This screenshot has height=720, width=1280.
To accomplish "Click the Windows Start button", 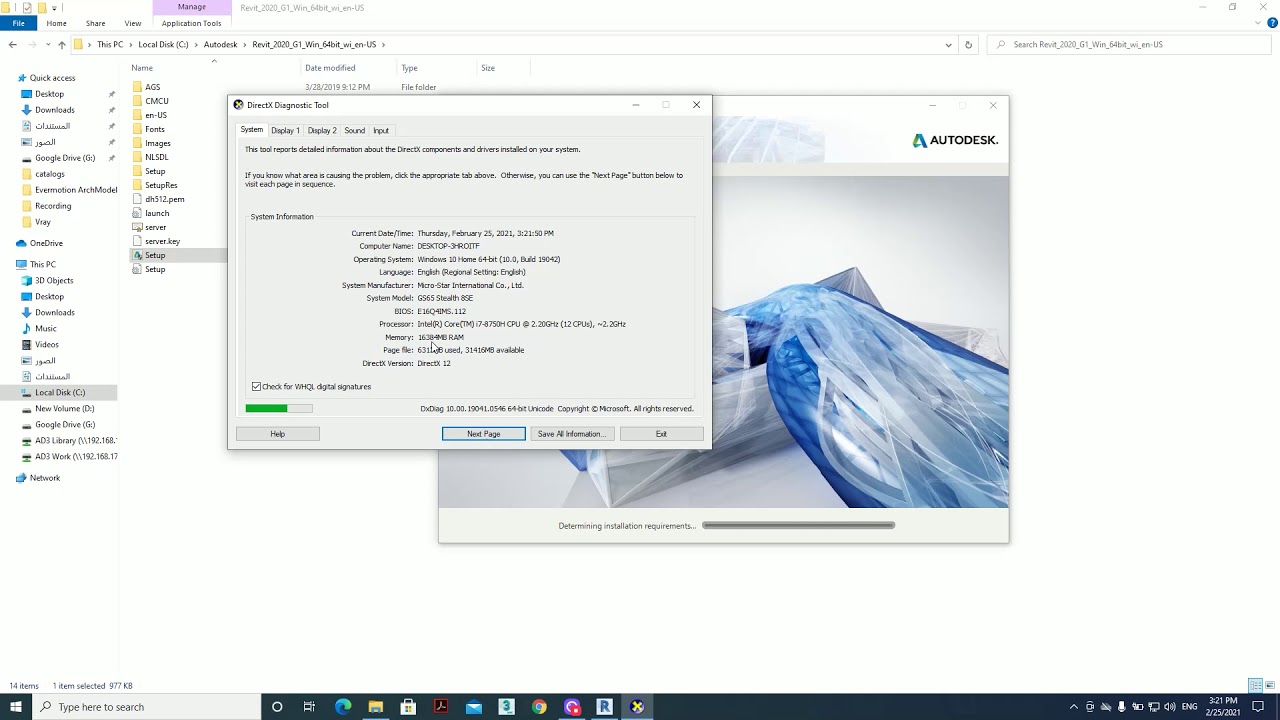I will [16, 707].
